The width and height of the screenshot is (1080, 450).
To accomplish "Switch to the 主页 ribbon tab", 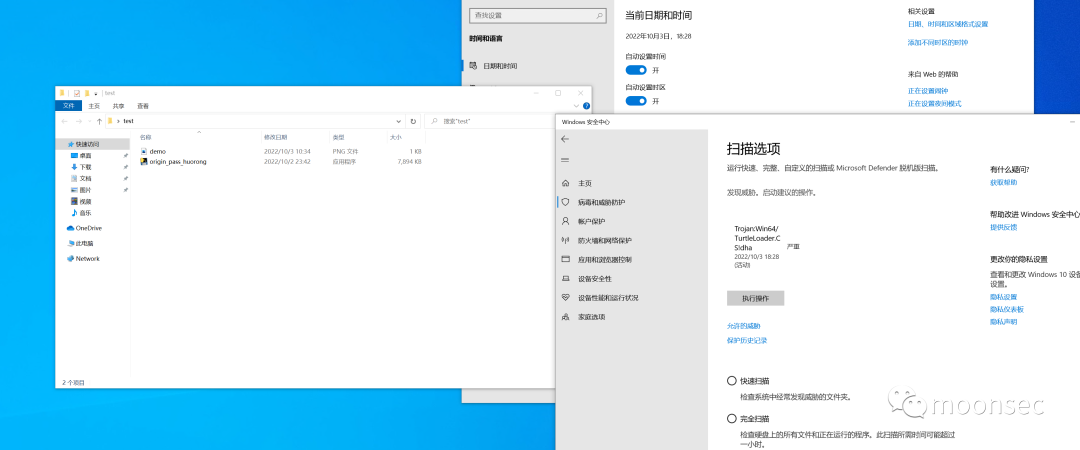I will point(94,106).
